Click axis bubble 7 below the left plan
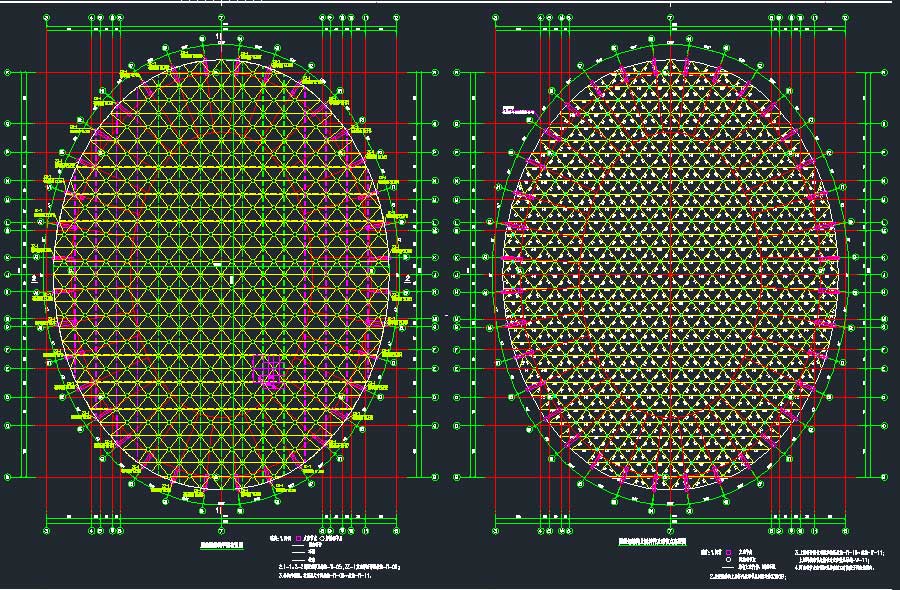Image resolution: width=900 pixels, height=590 pixels. click(221, 531)
